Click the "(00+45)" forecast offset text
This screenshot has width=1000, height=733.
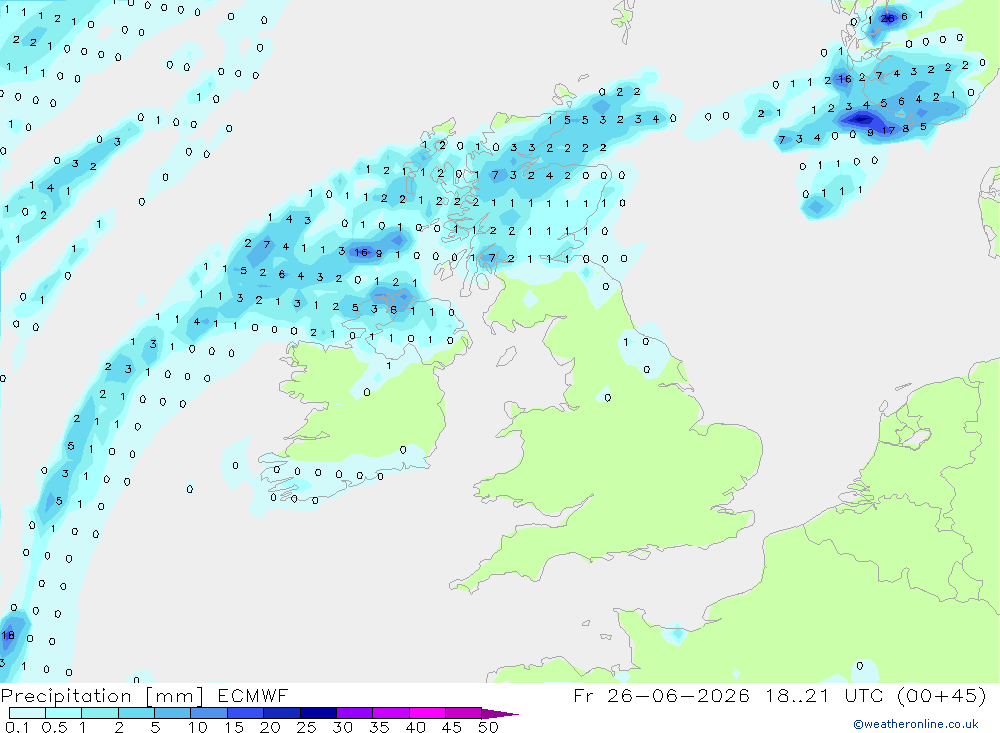[x=941, y=695]
